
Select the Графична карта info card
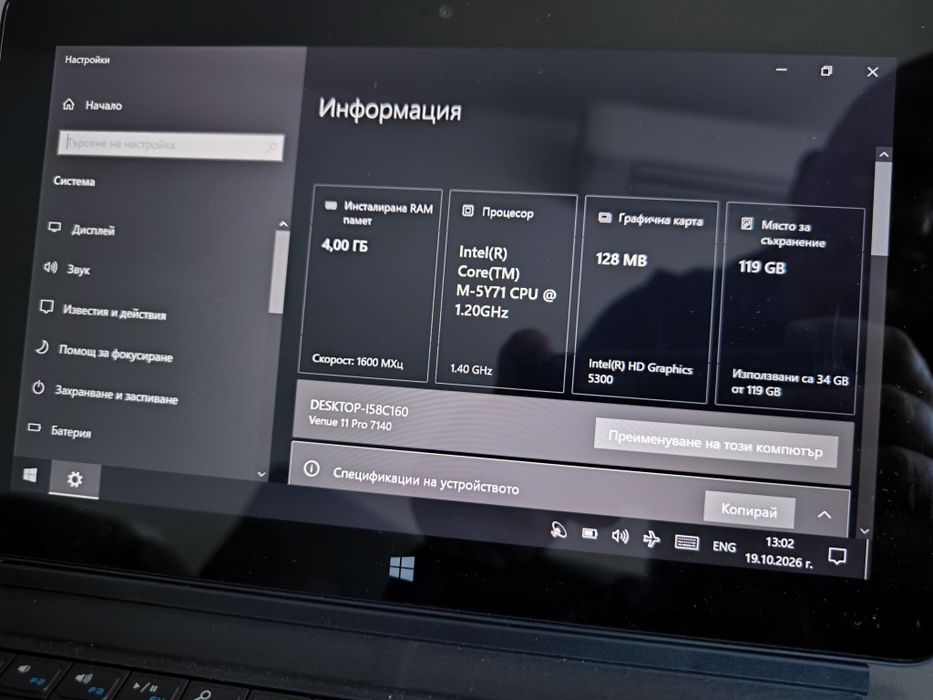(x=644, y=299)
